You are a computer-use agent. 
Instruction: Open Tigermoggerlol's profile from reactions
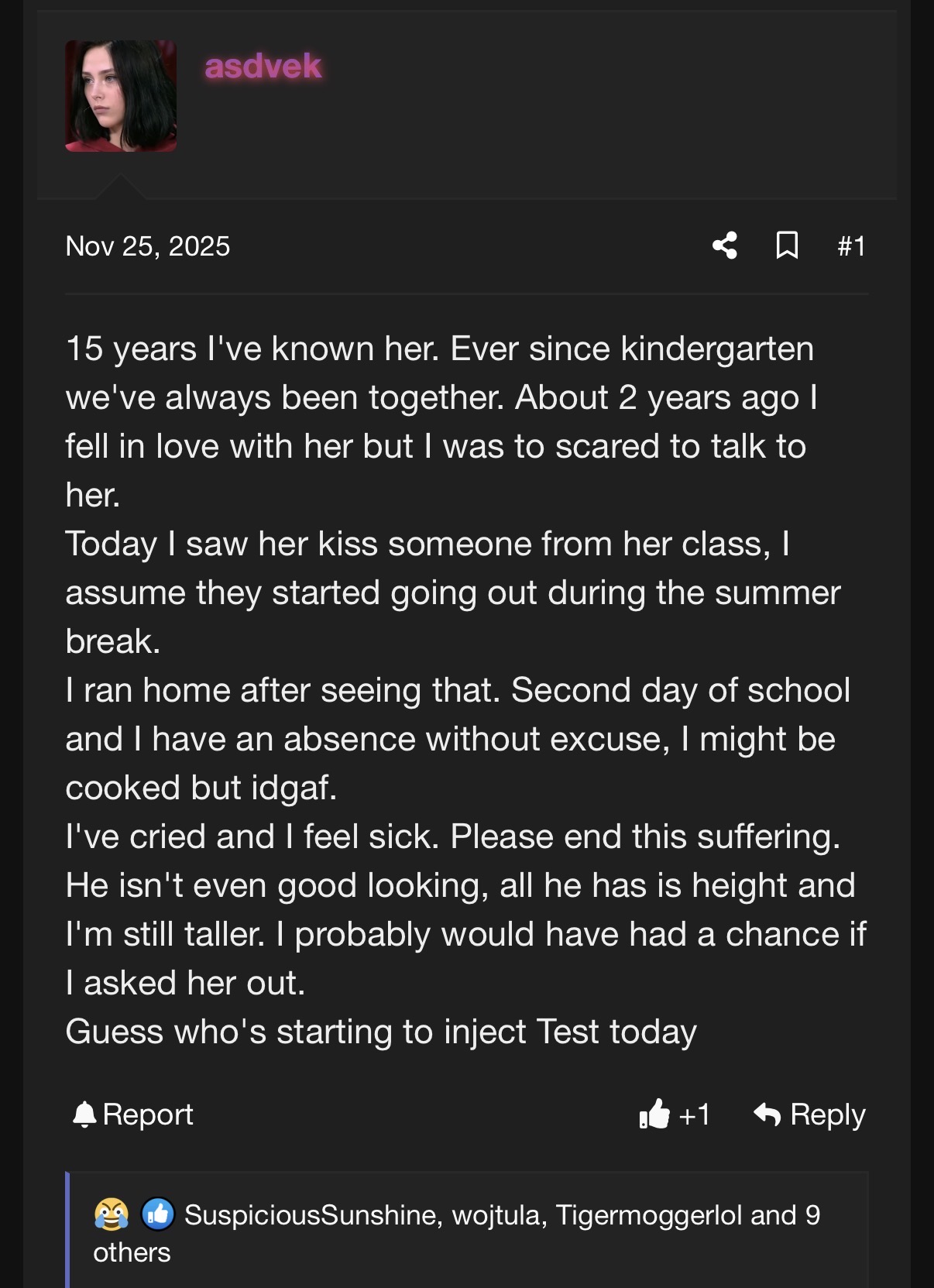(x=649, y=1215)
